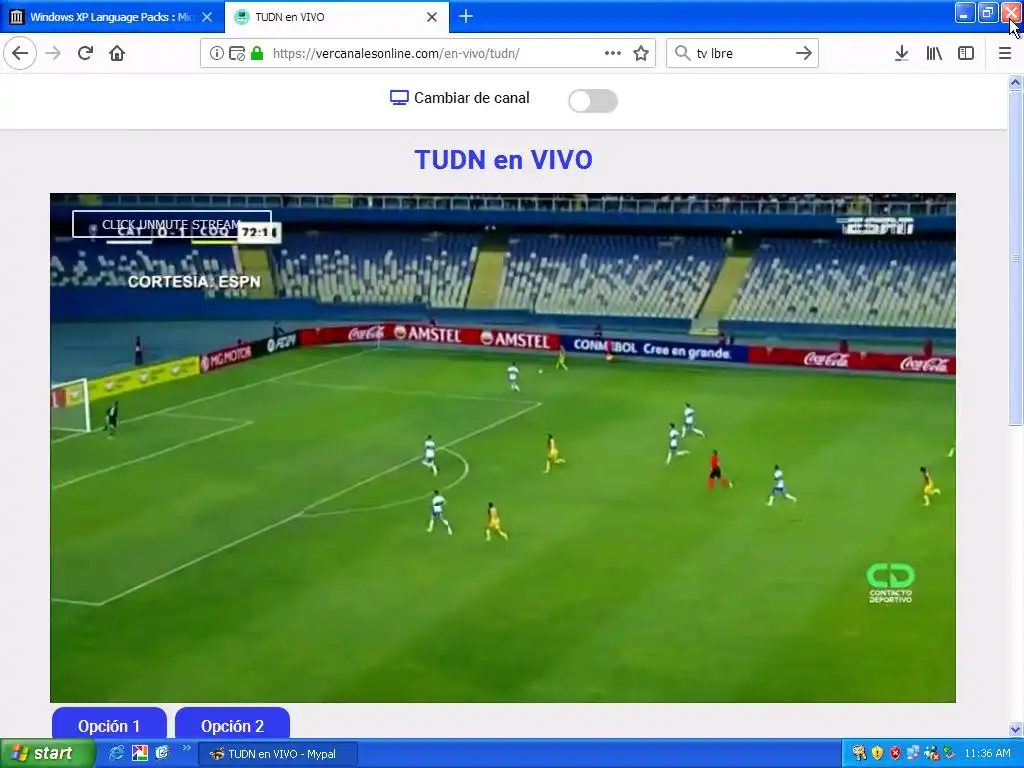Launch Internet Explorer from Quick Launch
Screen dimensions: 1024x768
[x=117, y=753]
